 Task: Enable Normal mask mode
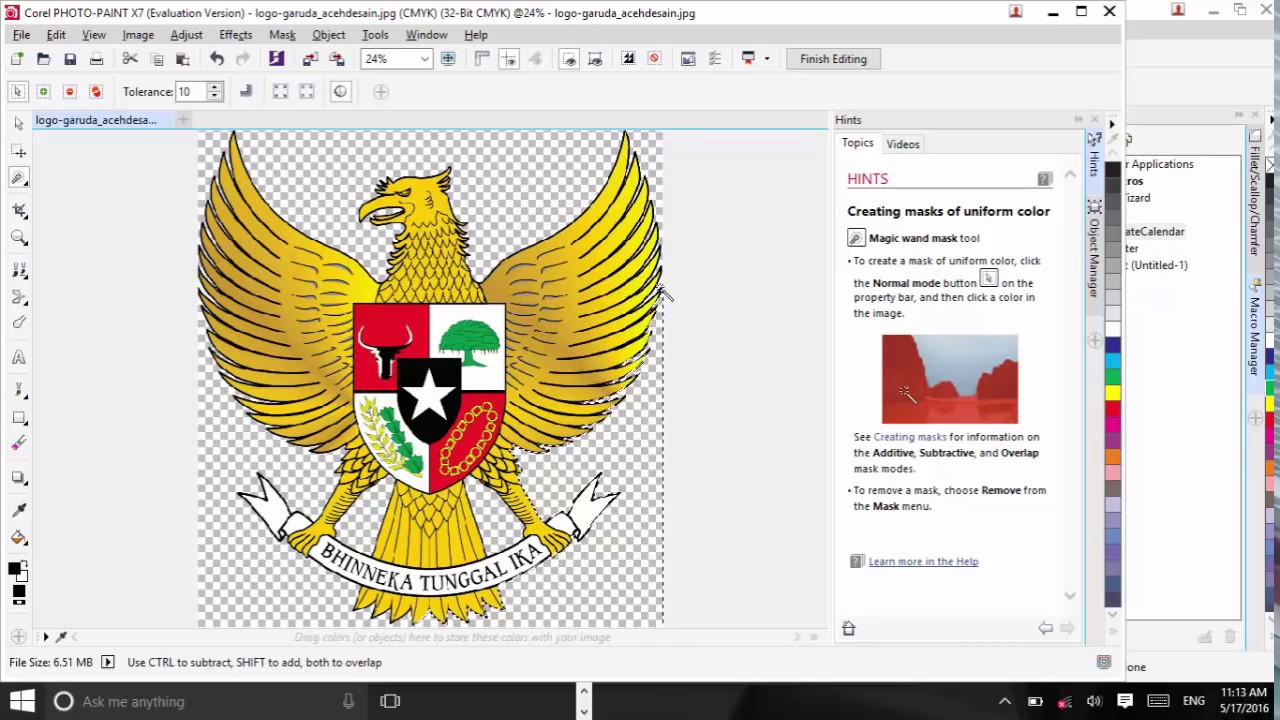[17, 91]
